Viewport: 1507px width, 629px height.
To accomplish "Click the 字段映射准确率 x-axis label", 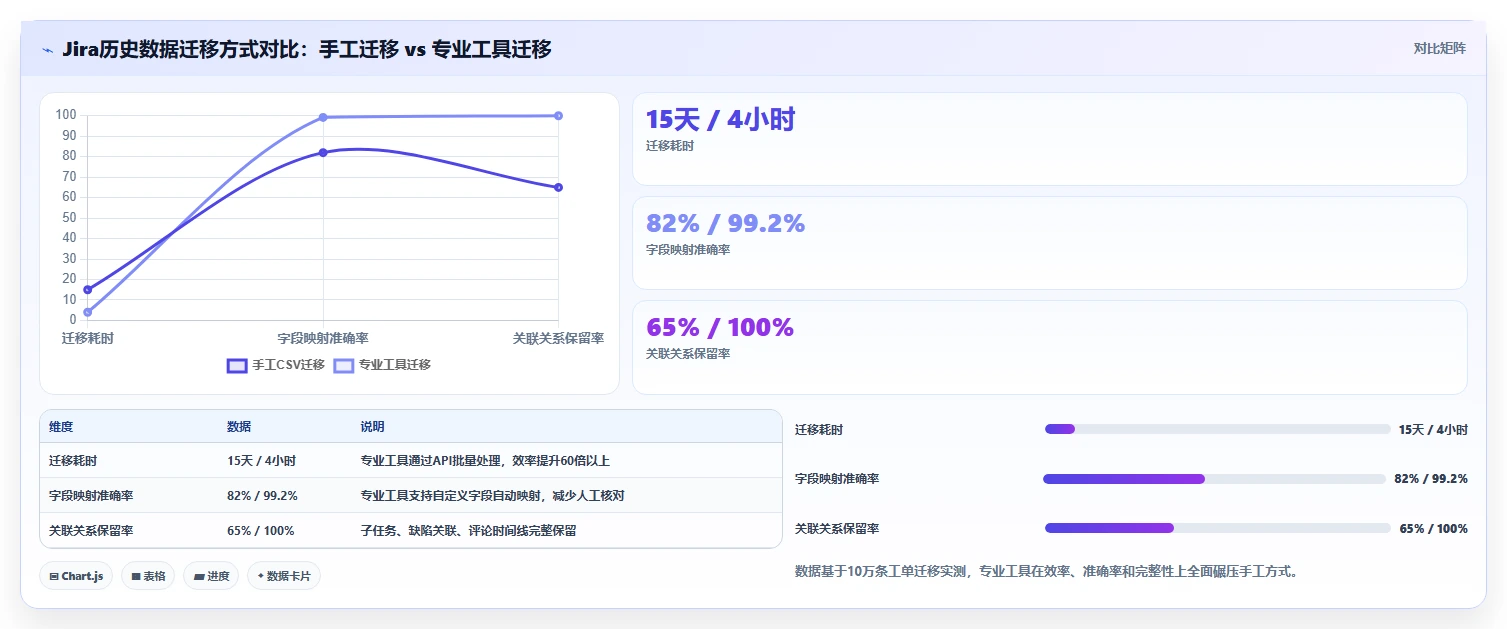I will [323, 339].
